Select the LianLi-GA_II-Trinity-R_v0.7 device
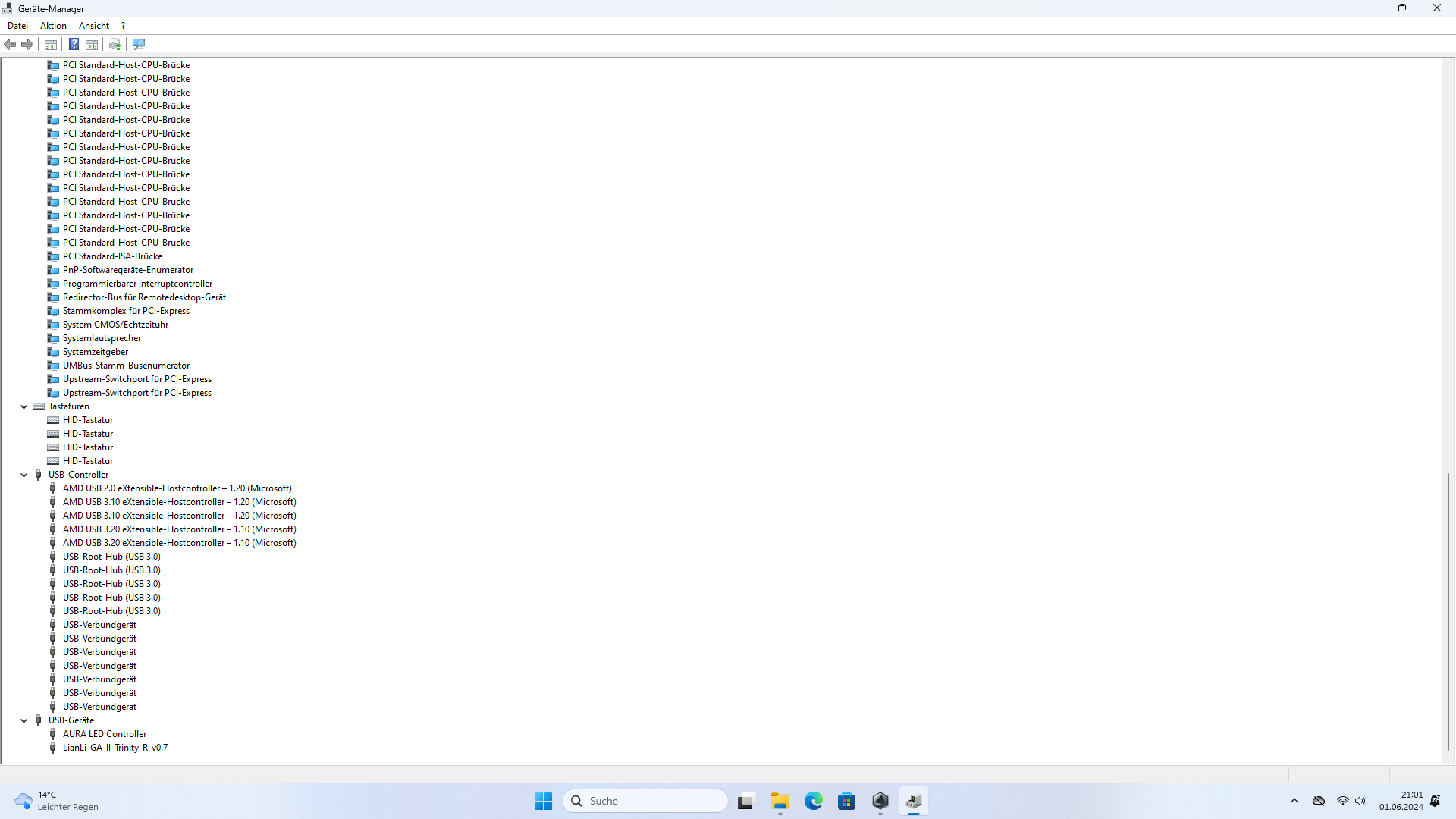This screenshot has height=819, width=1456. click(x=115, y=748)
